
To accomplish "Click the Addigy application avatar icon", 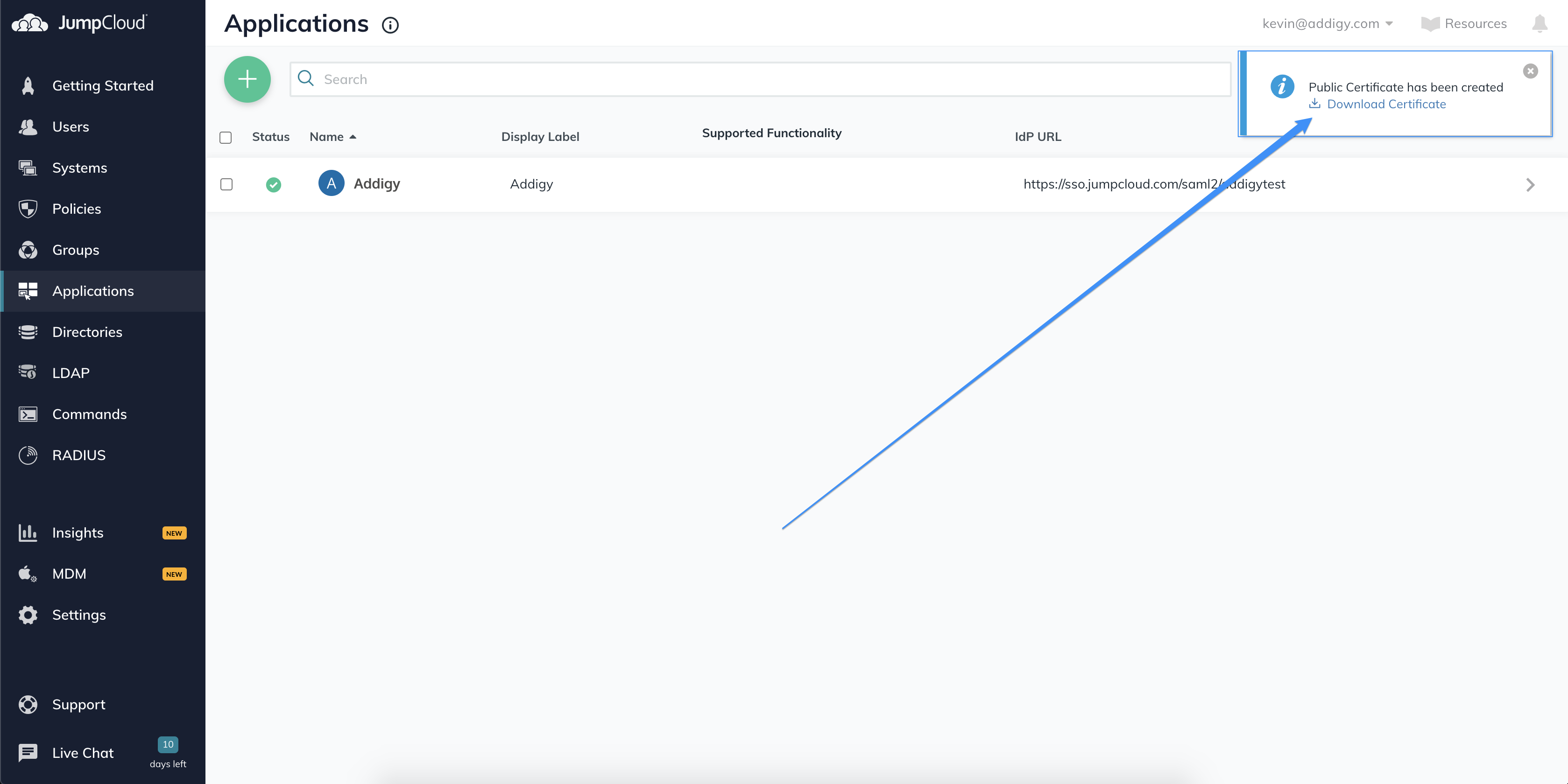I will pyautogui.click(x=331, y=183).
